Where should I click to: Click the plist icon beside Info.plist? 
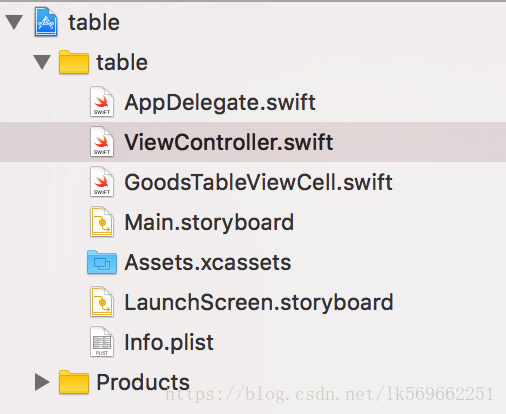pyautogui.click(x=102, y=342)
